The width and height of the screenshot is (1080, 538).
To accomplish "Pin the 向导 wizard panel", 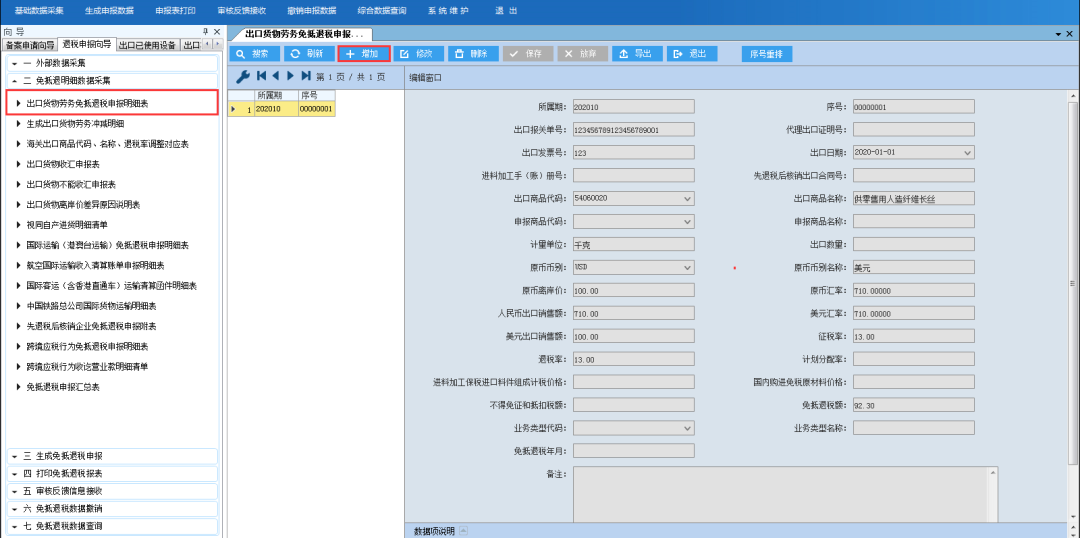I will (206, 32).
